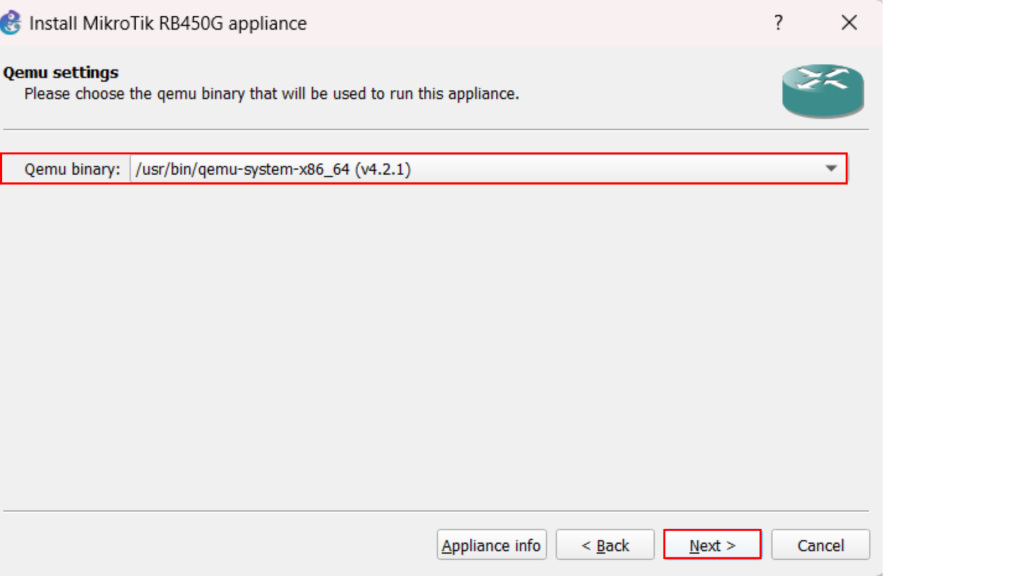The width and height of the screenshot is (1024, 576).
Task: Go back with the Back button
Action: pos(605,545)
